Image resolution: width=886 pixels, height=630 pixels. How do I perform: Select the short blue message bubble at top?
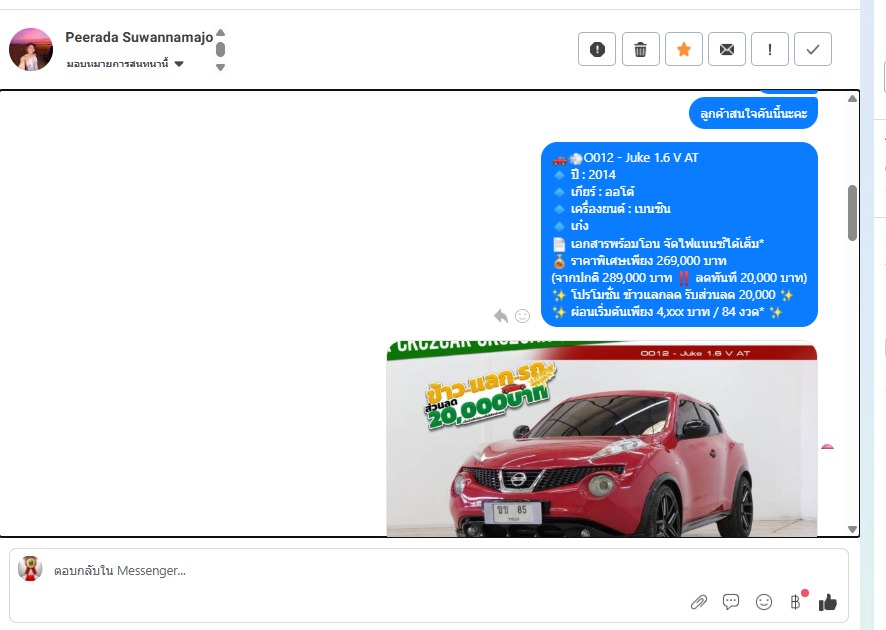click(x=753, y=114)
